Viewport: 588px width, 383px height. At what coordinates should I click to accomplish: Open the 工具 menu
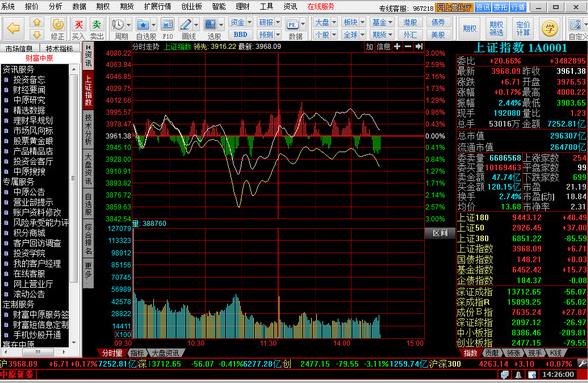(266, 6)
